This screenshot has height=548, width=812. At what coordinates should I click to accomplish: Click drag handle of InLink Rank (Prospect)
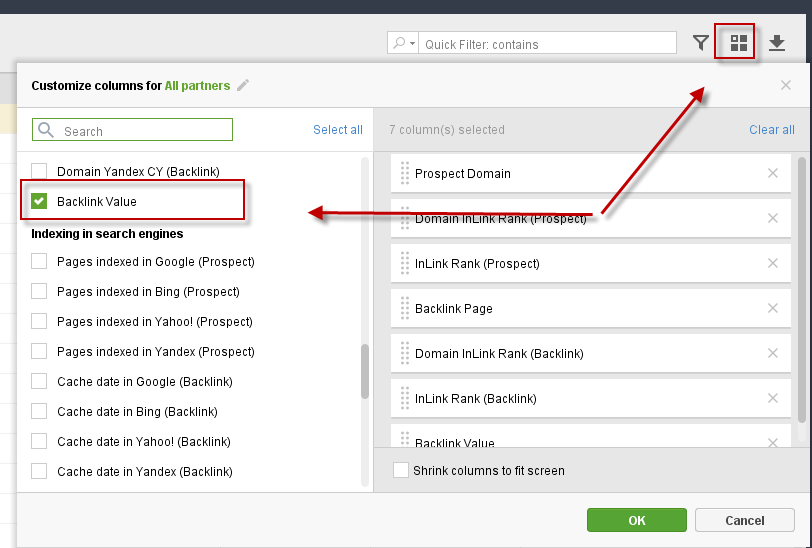(404, 263)
